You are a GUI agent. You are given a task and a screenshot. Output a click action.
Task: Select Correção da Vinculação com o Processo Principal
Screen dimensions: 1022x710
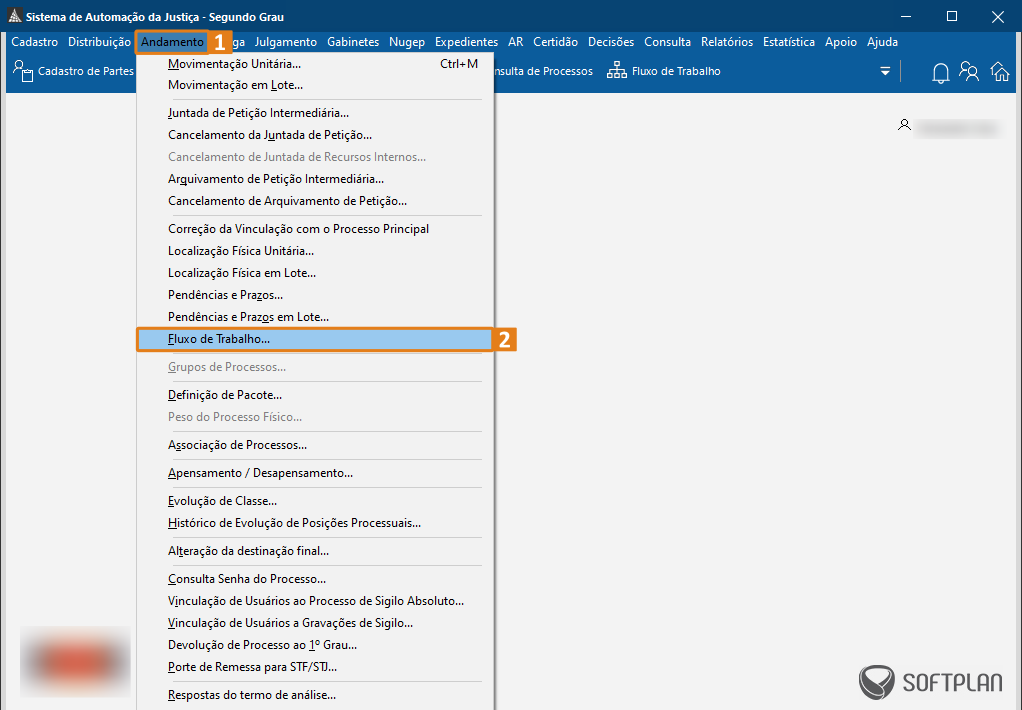coord(315,229)
